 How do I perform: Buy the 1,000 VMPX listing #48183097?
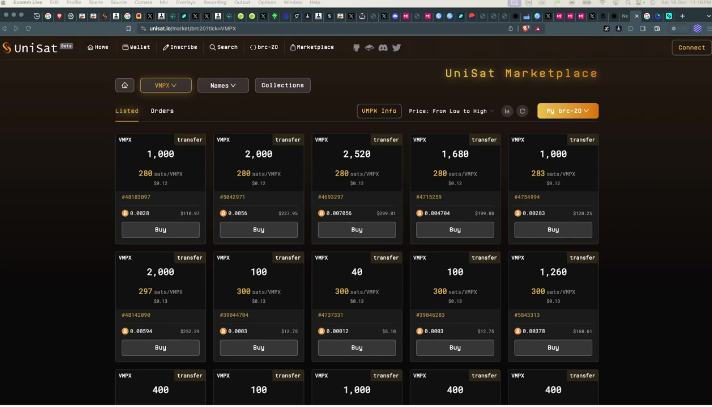tap(160, 230)
